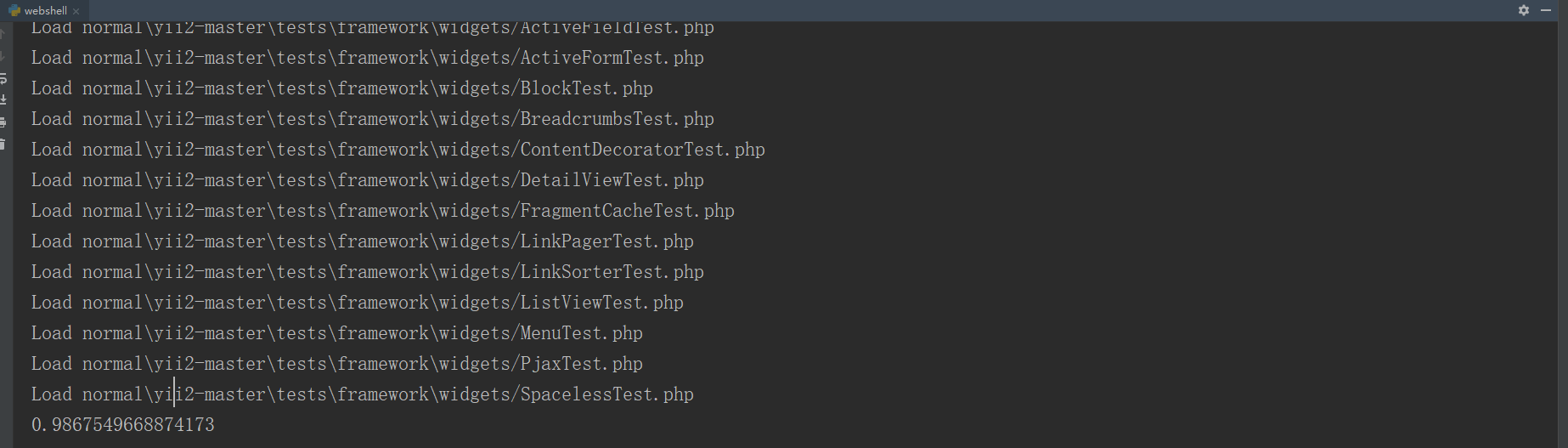Click the LinkPagerTest.php output line

pos(363,241)
